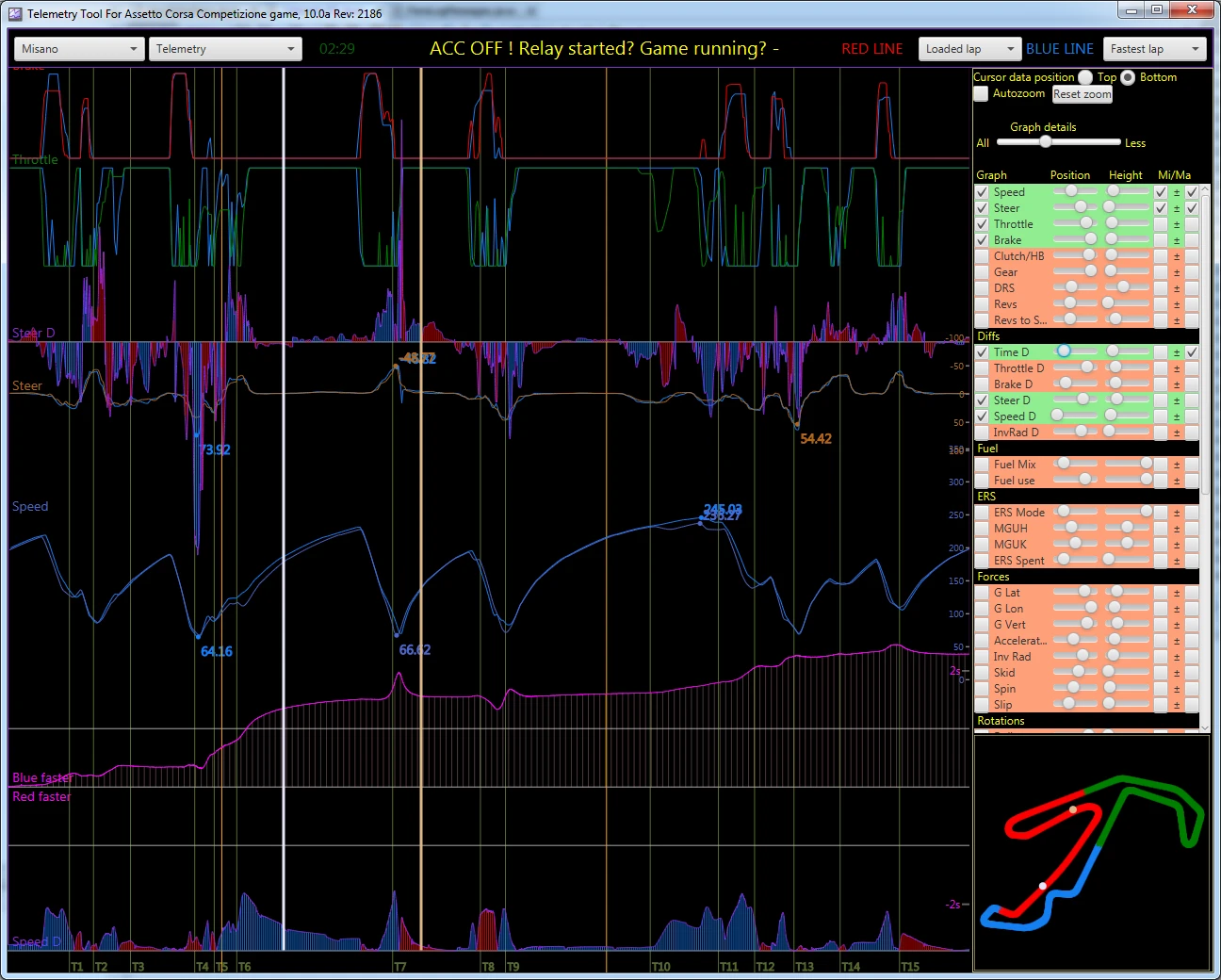Click the ± min/max icon beside Speed
The image size is (1221, 980).
coord(1176,191)
